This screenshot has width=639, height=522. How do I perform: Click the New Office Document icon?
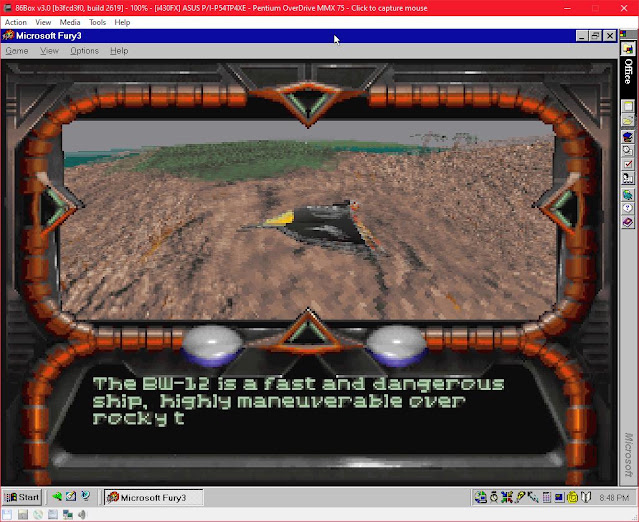[x=628, y=106]
